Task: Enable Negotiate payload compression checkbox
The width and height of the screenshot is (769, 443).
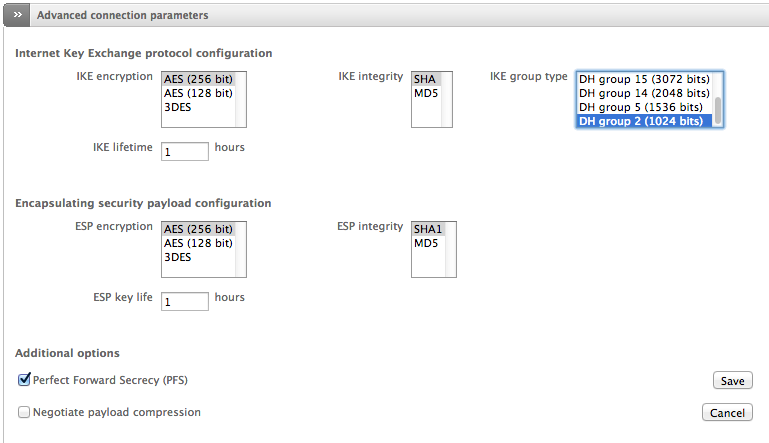Action: click(24, 412)
